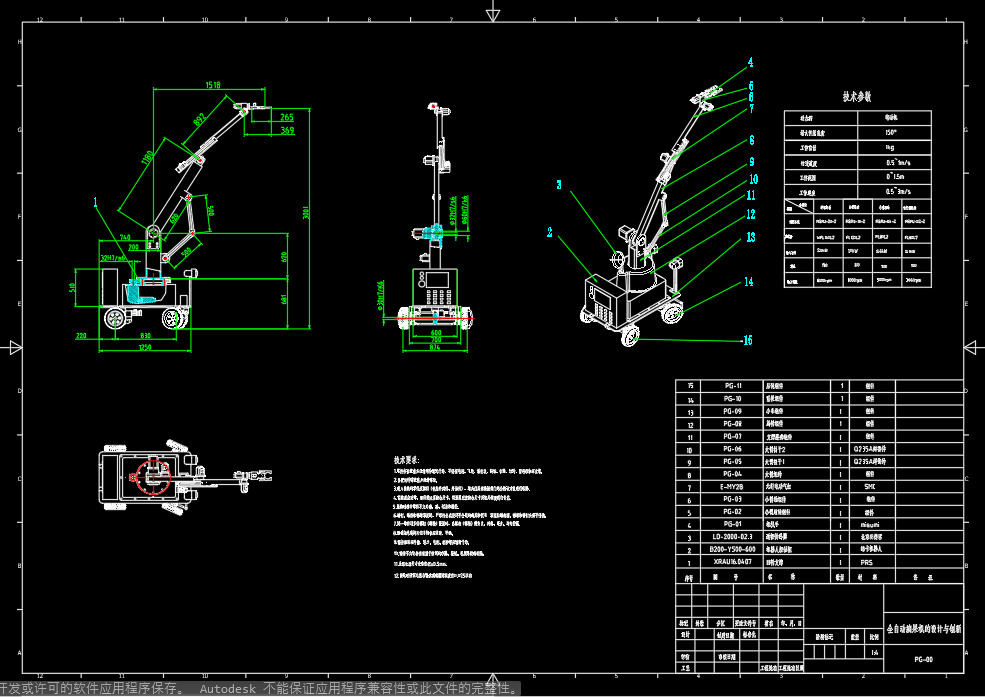Click cyan balloon number 2
This screenshot has width=985, height=697.
550,232
